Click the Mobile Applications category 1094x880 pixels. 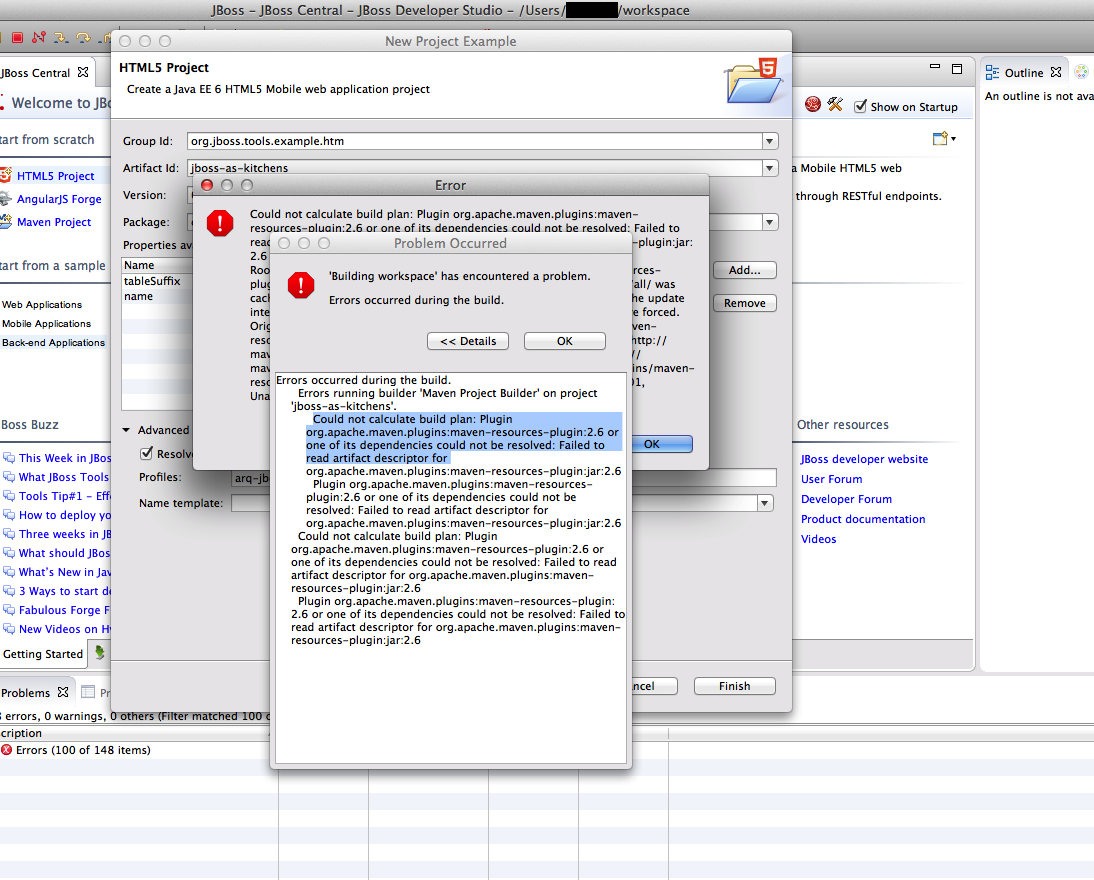(46, 324)
